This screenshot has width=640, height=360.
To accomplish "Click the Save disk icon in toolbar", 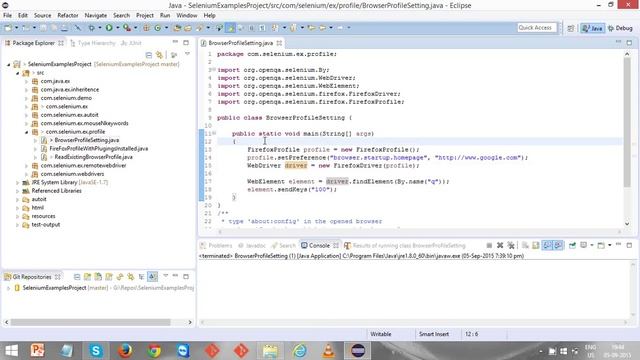I will pos(43,28).
